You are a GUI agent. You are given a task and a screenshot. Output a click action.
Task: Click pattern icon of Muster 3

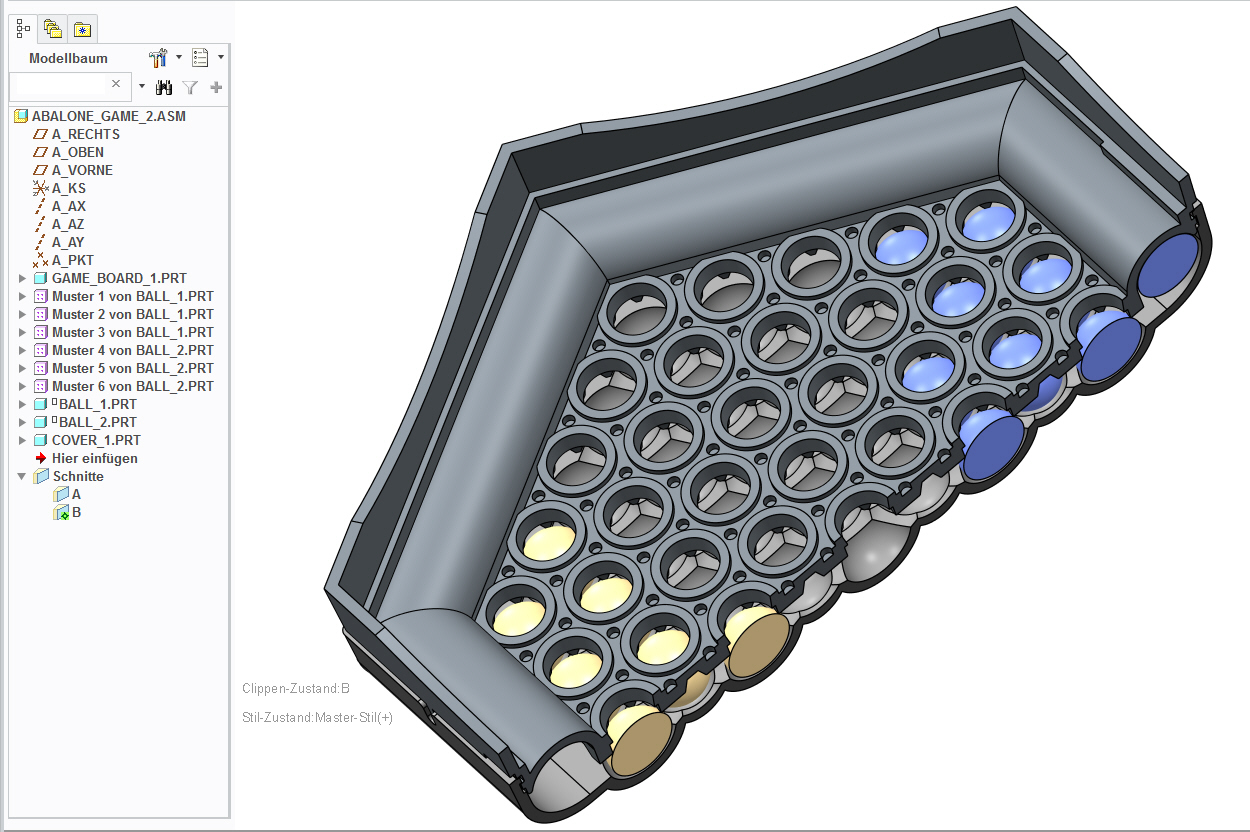tap(41, 332)
